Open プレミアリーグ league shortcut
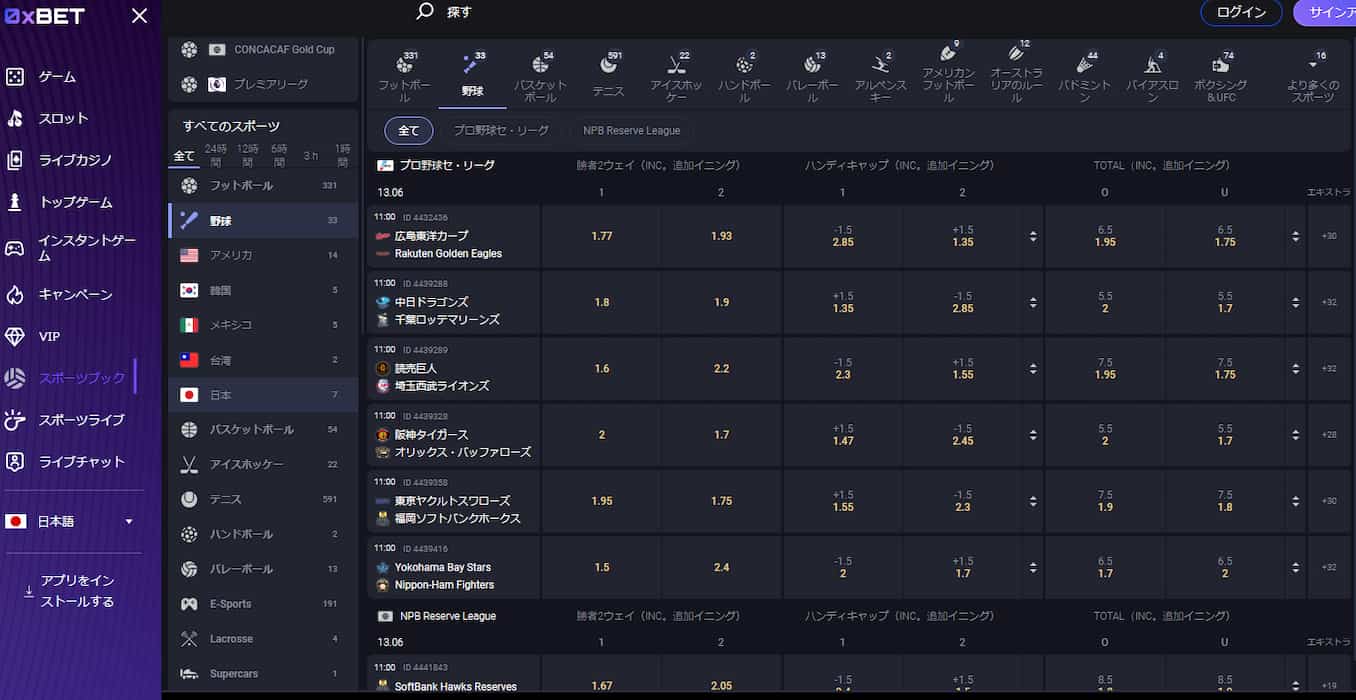Viewport: 1356px width, 700px height. click(x=263, y=84)
